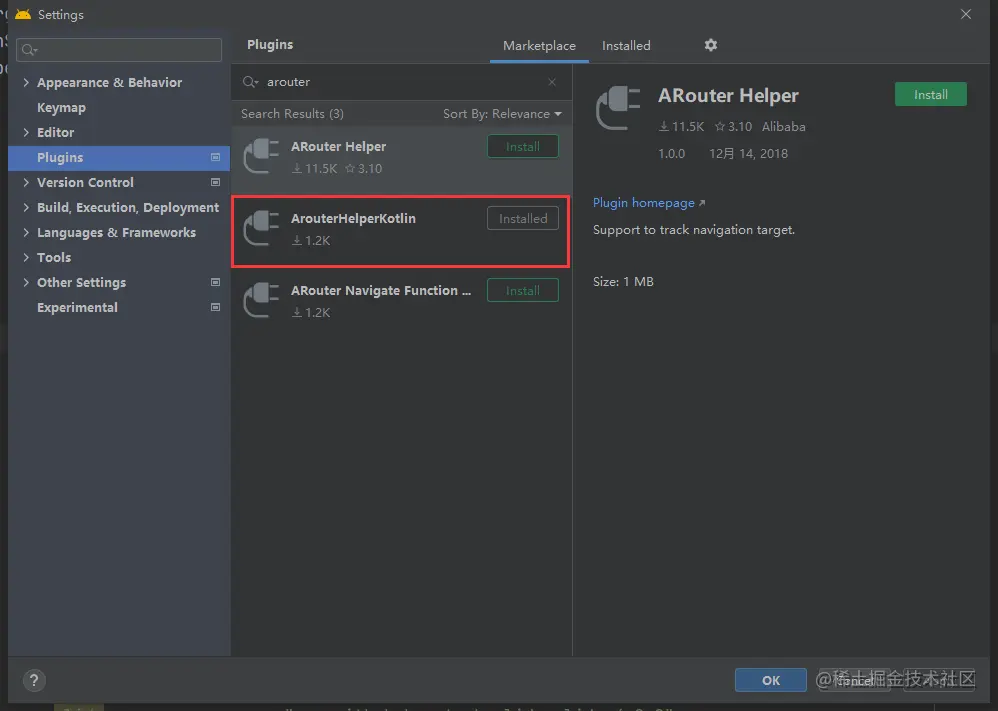Click the ARouter Helper plug icon in the results list
Viewport: 998px width, 711px height.
[x=262, y=157]
